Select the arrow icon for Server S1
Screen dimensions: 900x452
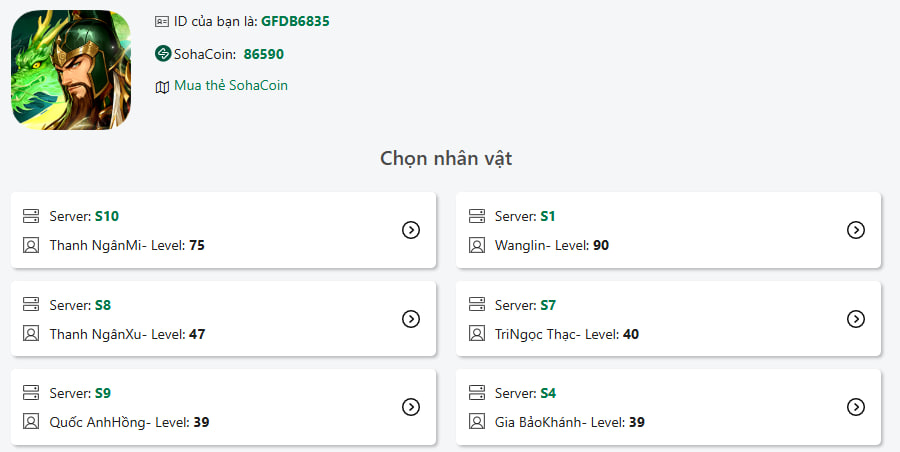855,230
